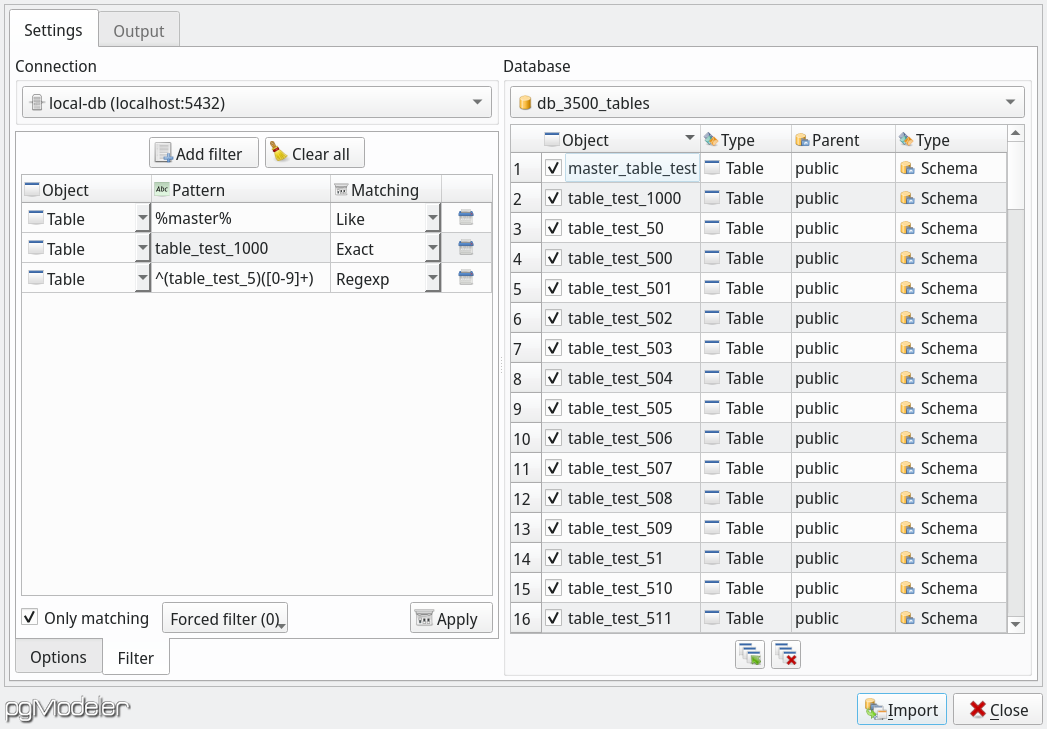Click the Import button
Screen dimensions: 1047x729
tap(901, 709)
